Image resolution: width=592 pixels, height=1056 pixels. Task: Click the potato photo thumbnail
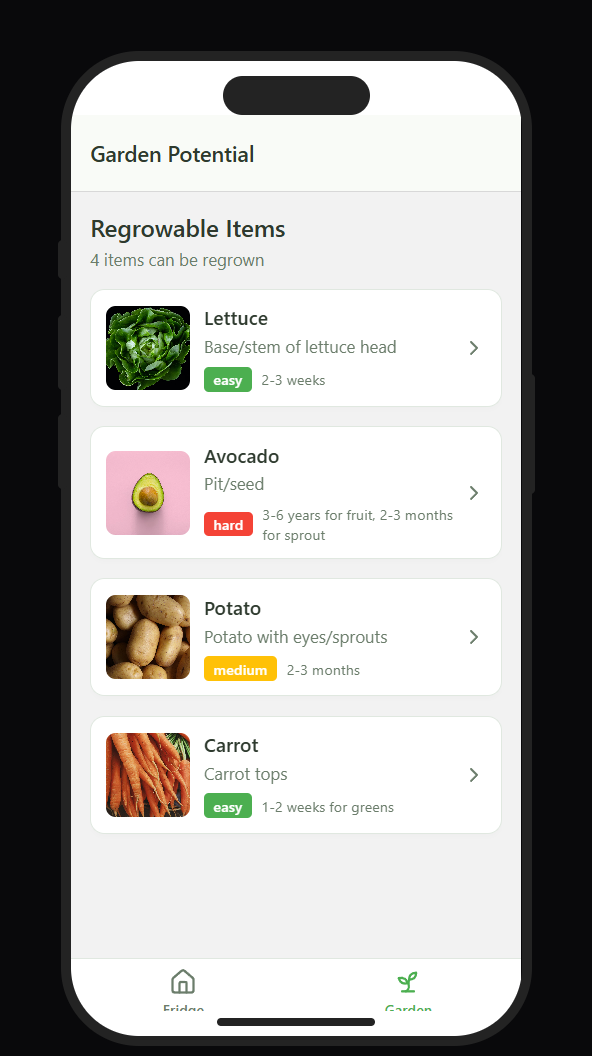(148, 637)
